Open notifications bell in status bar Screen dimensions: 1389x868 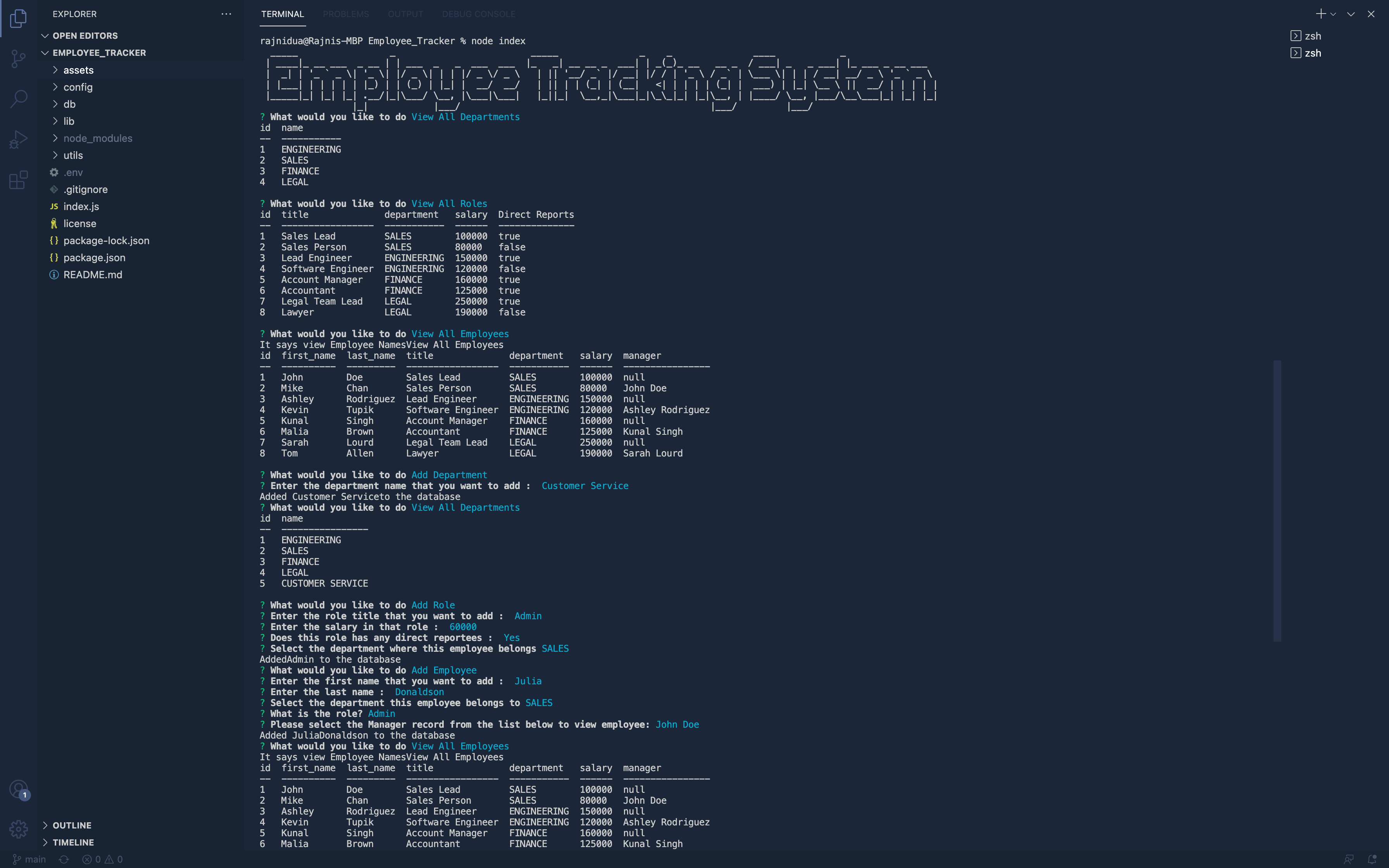coord(1372,859)
